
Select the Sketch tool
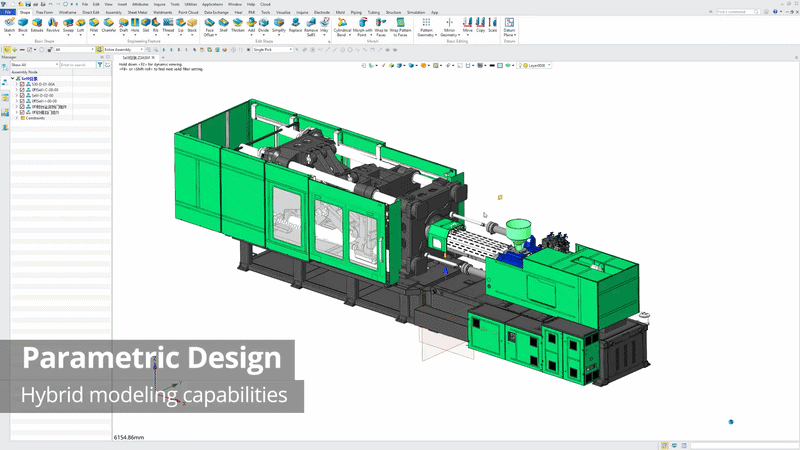coord(9,24)
